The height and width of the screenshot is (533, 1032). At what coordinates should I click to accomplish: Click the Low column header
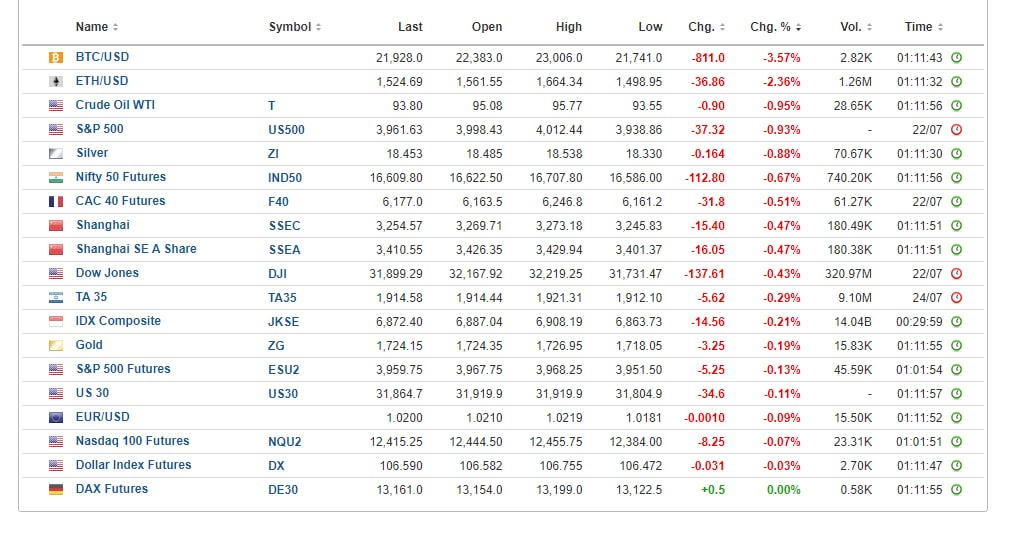650,27
